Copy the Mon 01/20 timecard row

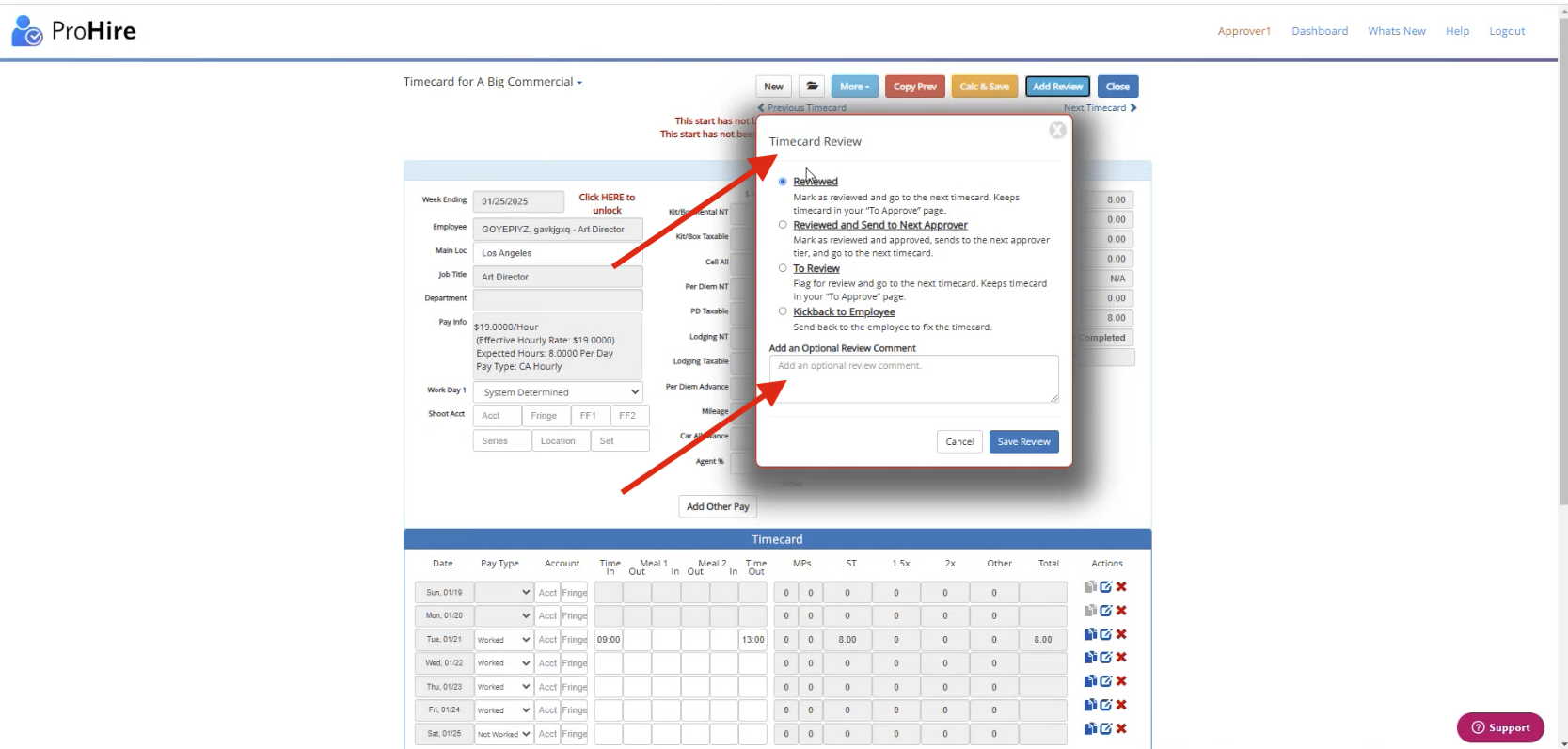coord(1090,611)
